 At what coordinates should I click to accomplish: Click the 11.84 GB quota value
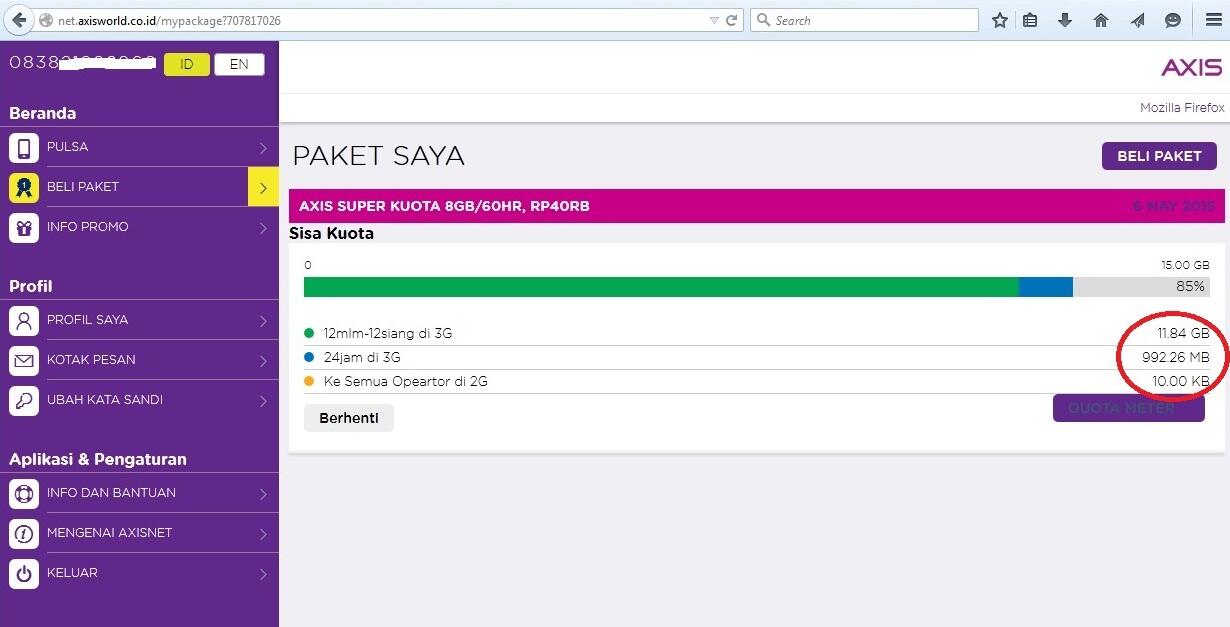click(1183, 333)
